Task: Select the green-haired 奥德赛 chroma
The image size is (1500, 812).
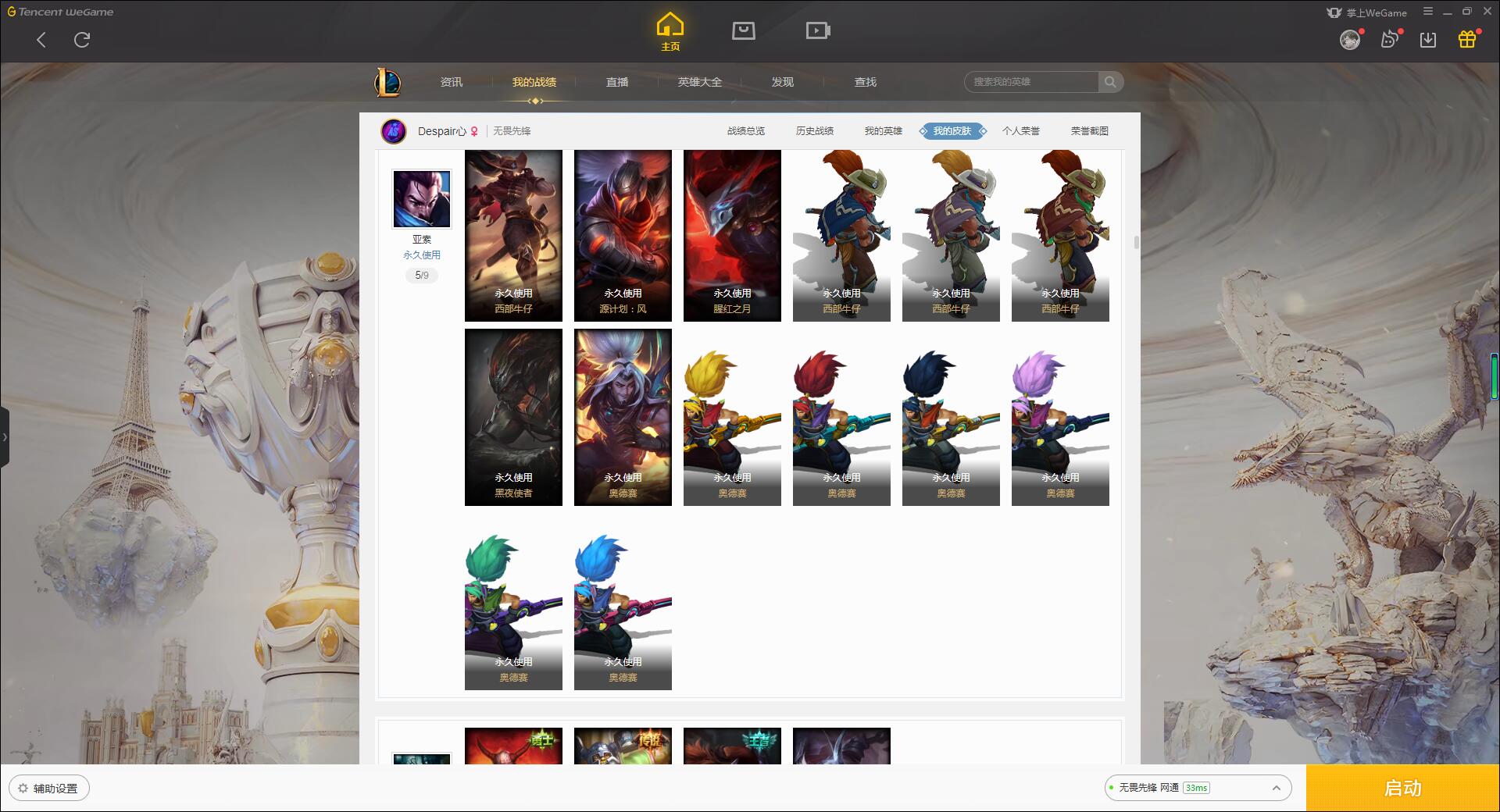Action: (513, 611)
